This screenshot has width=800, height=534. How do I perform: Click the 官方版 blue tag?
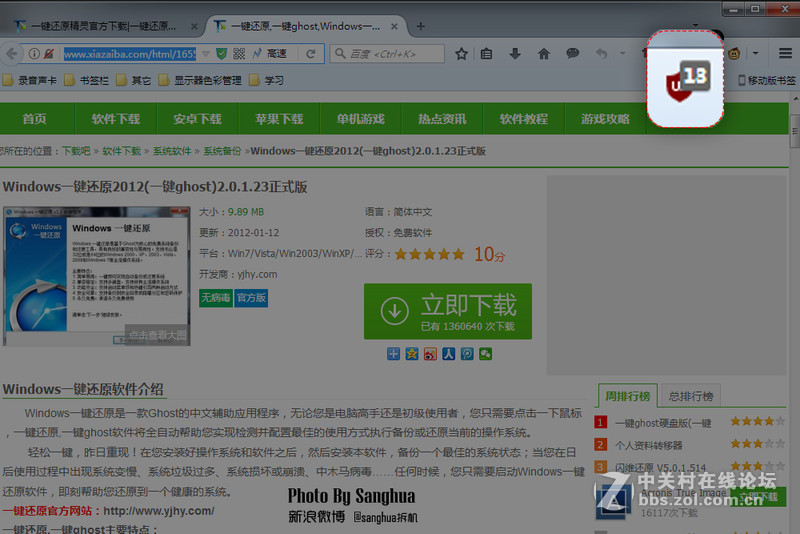(251, 297)
